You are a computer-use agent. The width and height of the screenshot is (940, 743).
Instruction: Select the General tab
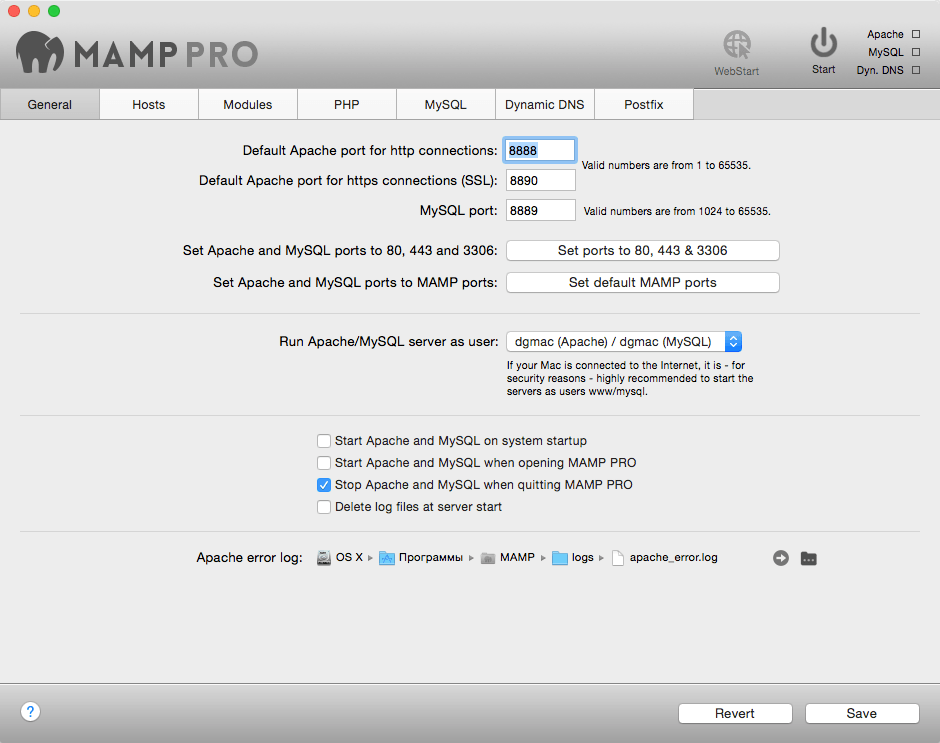[50, 104]
